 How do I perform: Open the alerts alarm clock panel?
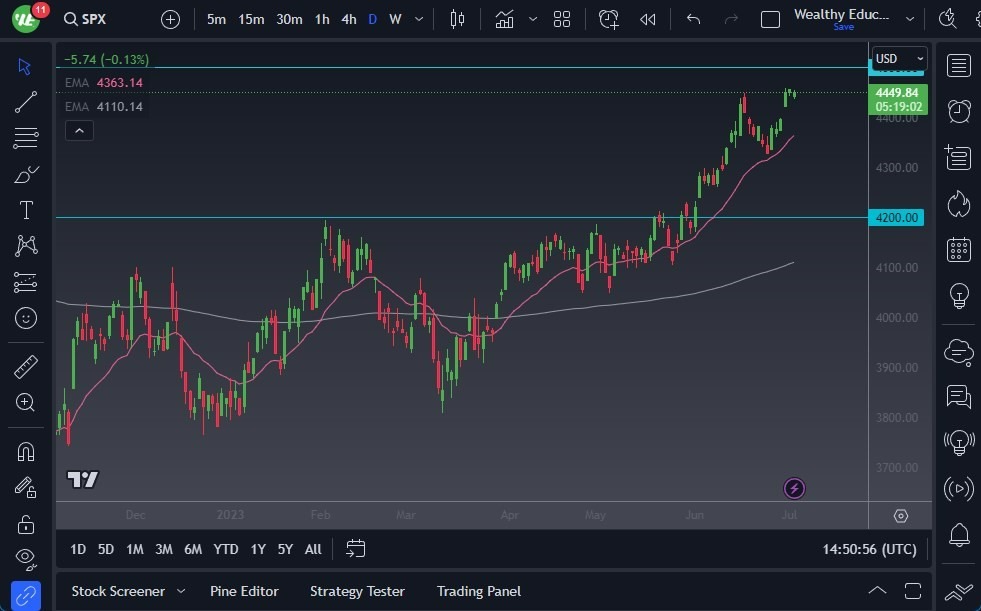(958, 111)
